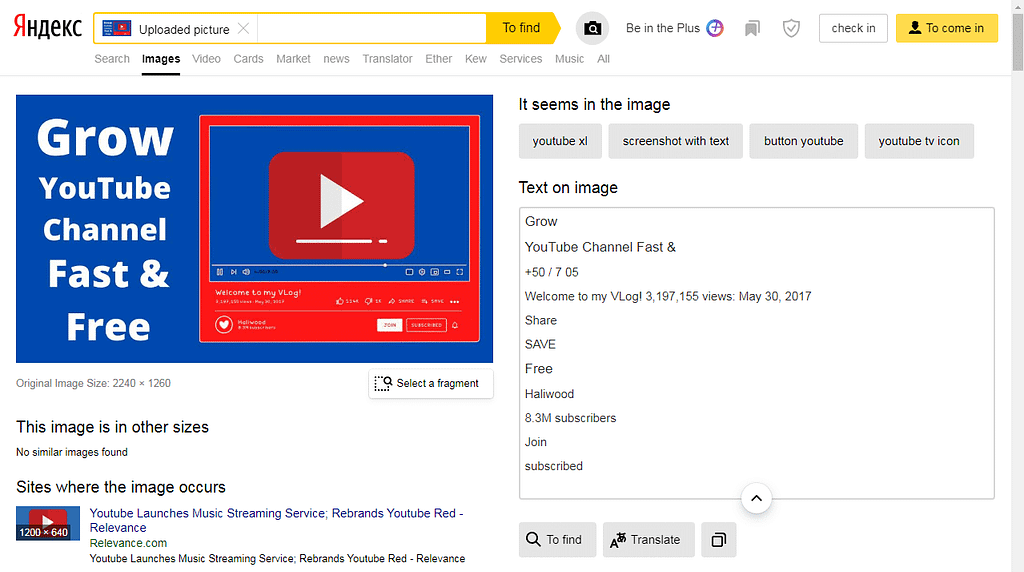This screenshot has width=1024, height=572.
Task: Translate the recognized image text
Action: pos(648,539)
